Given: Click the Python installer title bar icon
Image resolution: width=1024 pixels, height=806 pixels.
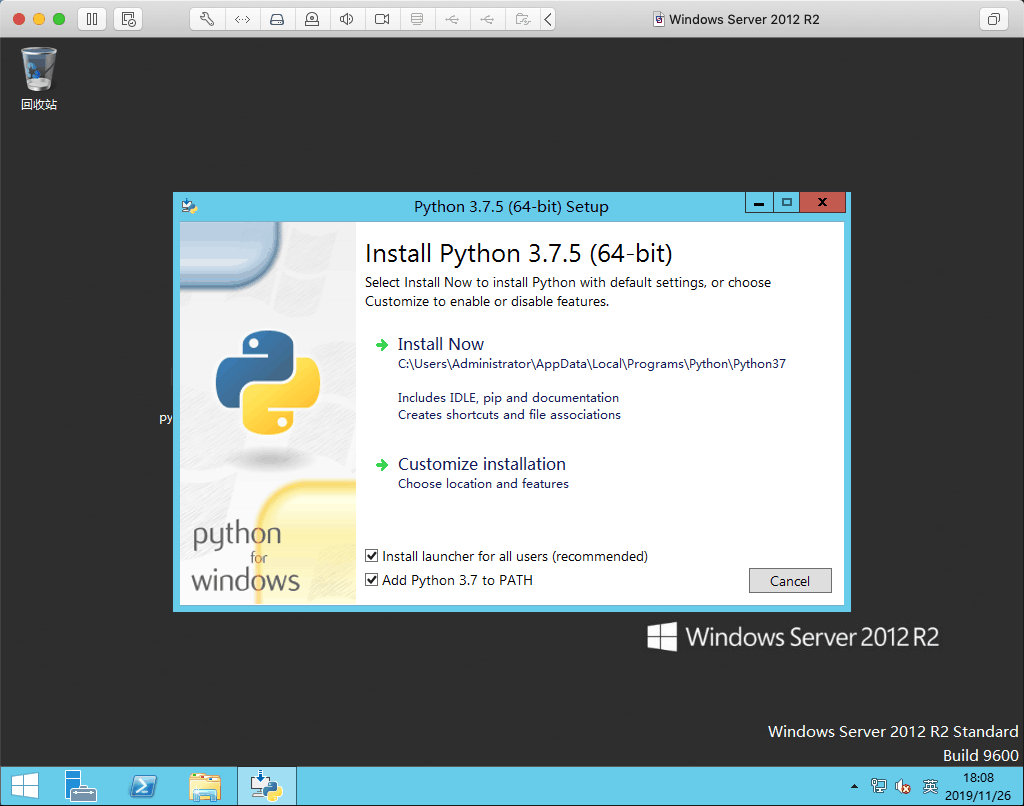Looking at the screenshot, I should (x=189, y=206).
